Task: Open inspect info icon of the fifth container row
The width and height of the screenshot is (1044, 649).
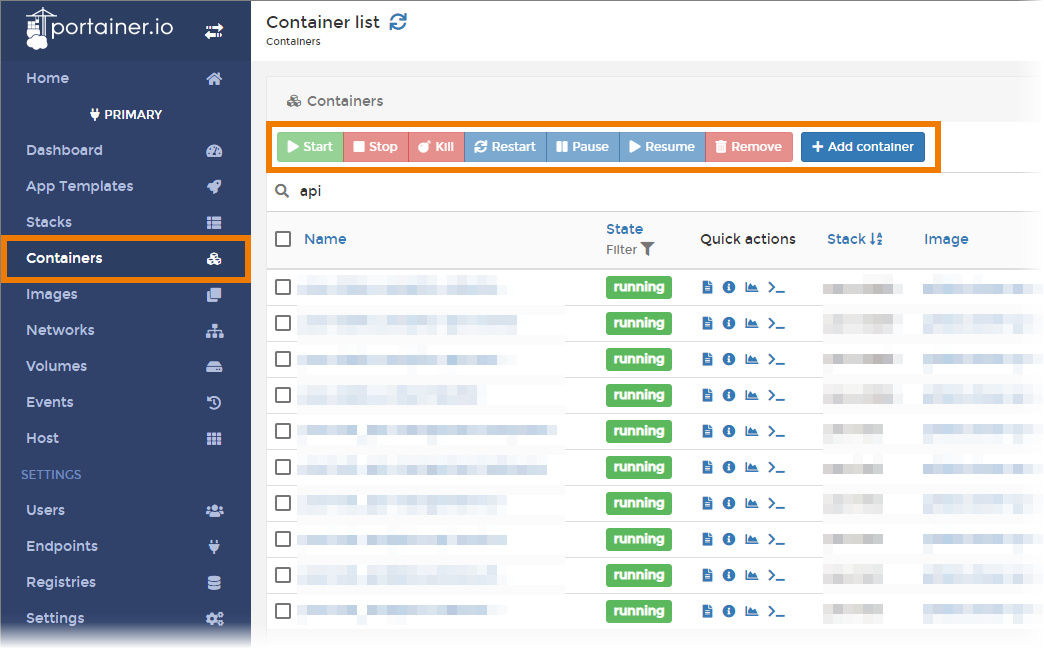Action: pyautogui.click(x=729, y=431)
